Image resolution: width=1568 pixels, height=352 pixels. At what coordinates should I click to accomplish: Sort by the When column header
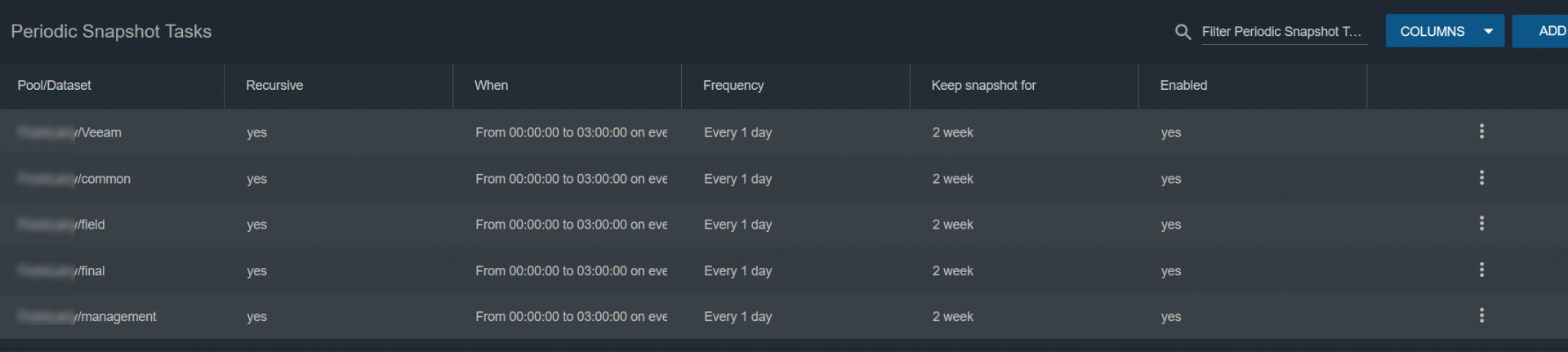[x=491, y=85]
